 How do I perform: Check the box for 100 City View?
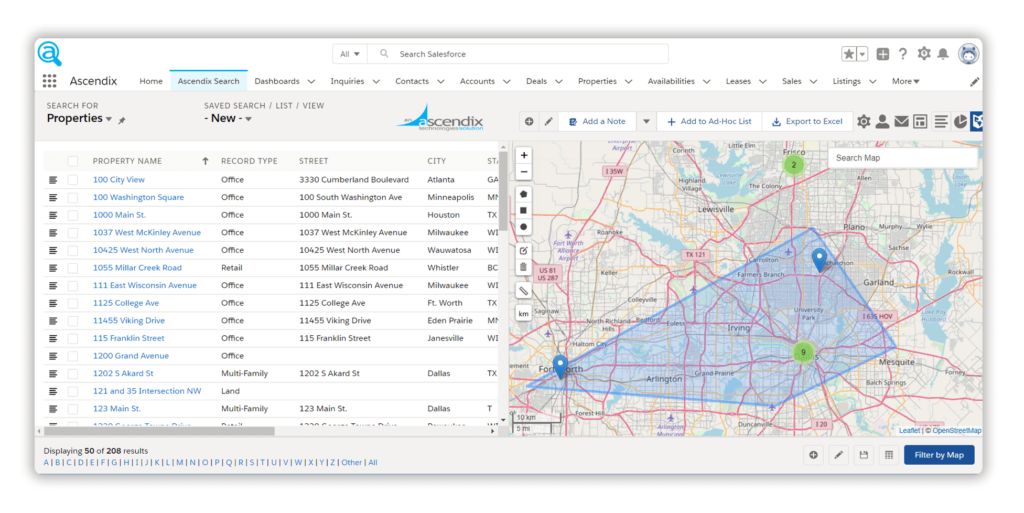72,179
